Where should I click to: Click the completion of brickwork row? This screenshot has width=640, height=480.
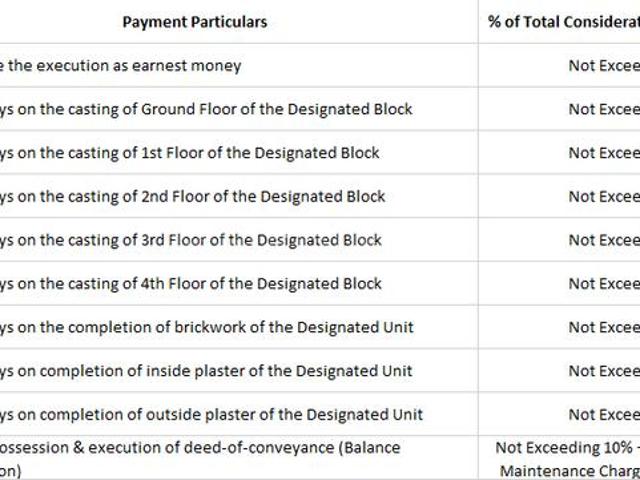point(207,328)
